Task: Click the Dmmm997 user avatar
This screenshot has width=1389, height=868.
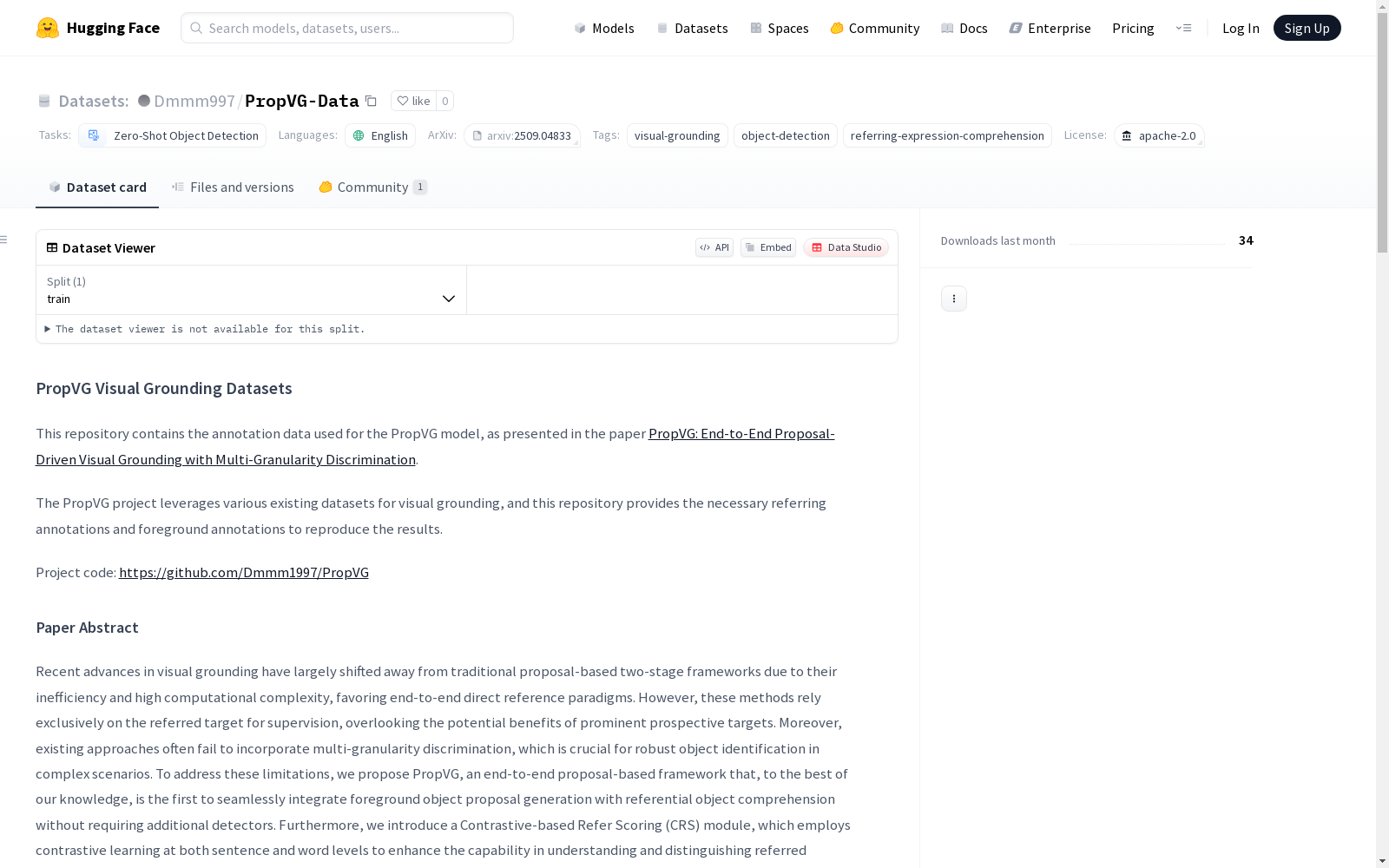Action: click(144, 101)
